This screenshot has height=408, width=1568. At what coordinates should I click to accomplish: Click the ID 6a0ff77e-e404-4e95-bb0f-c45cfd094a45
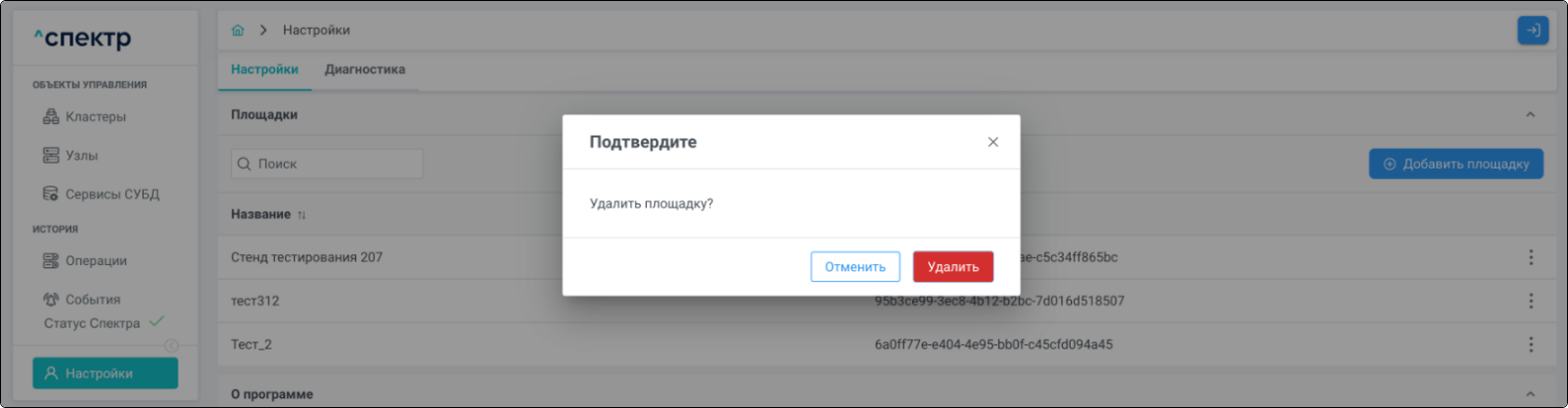point(993,344)
